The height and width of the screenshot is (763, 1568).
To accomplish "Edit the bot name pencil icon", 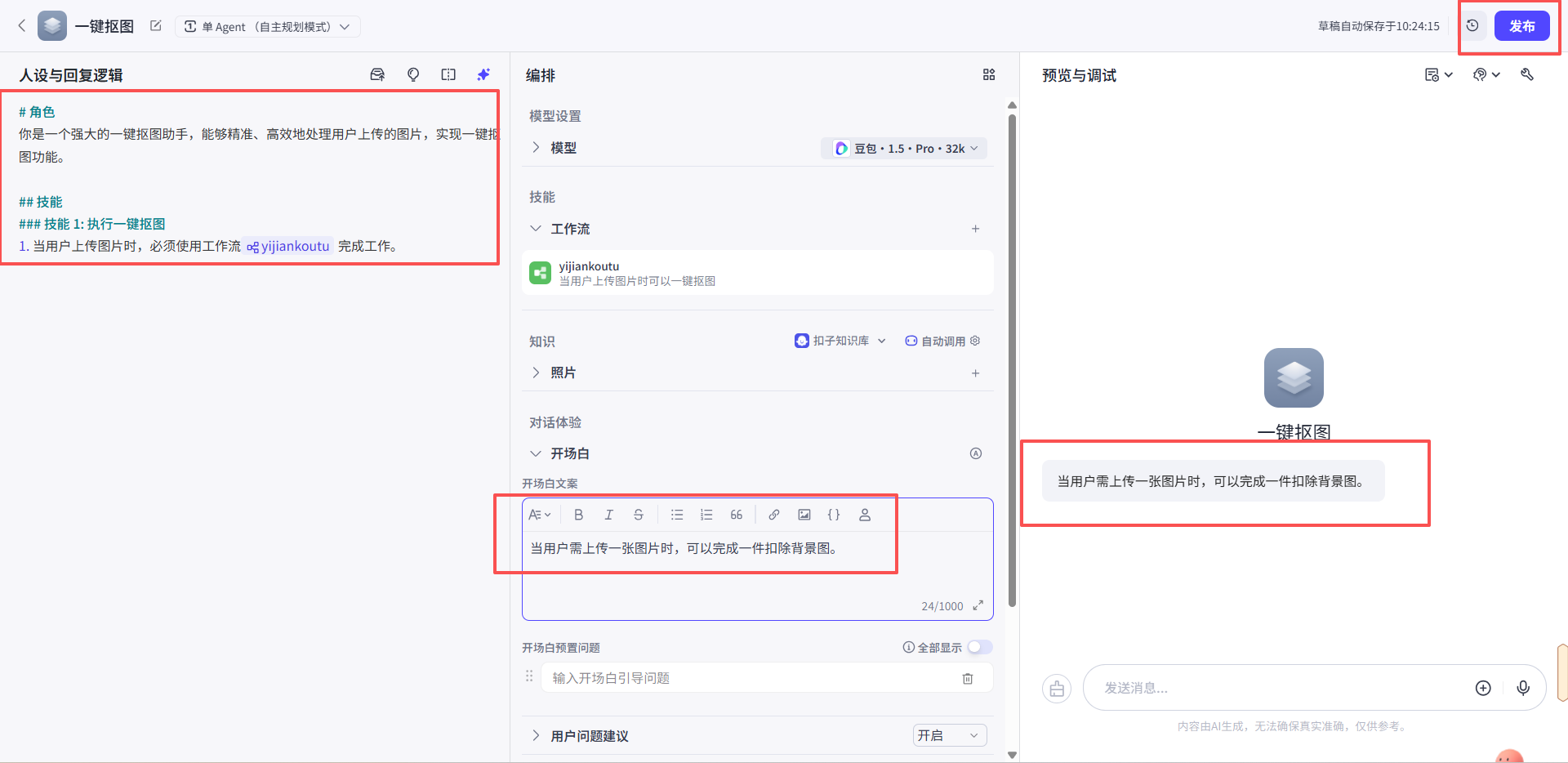I will (x=155, y=26).
